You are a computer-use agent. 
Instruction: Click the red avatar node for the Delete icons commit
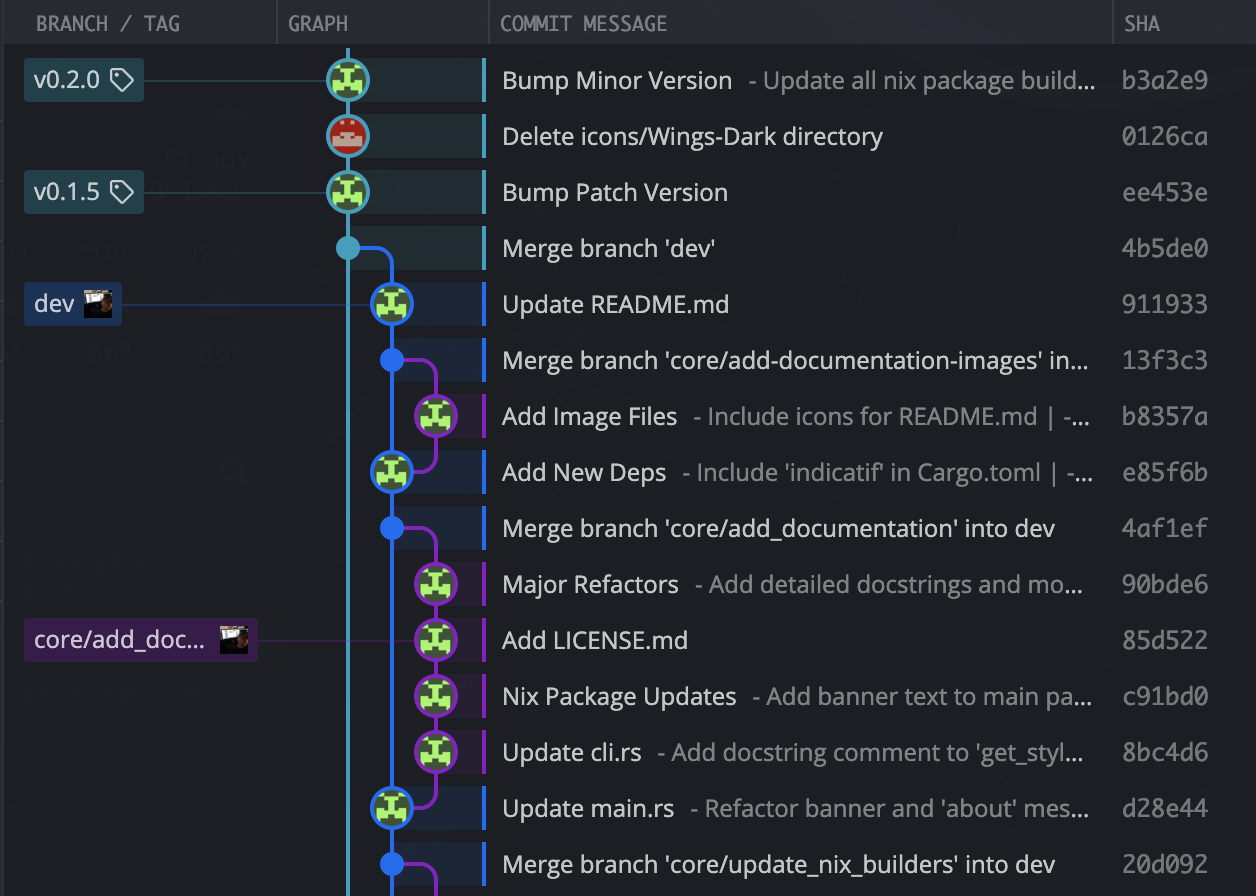coord(348,135)
